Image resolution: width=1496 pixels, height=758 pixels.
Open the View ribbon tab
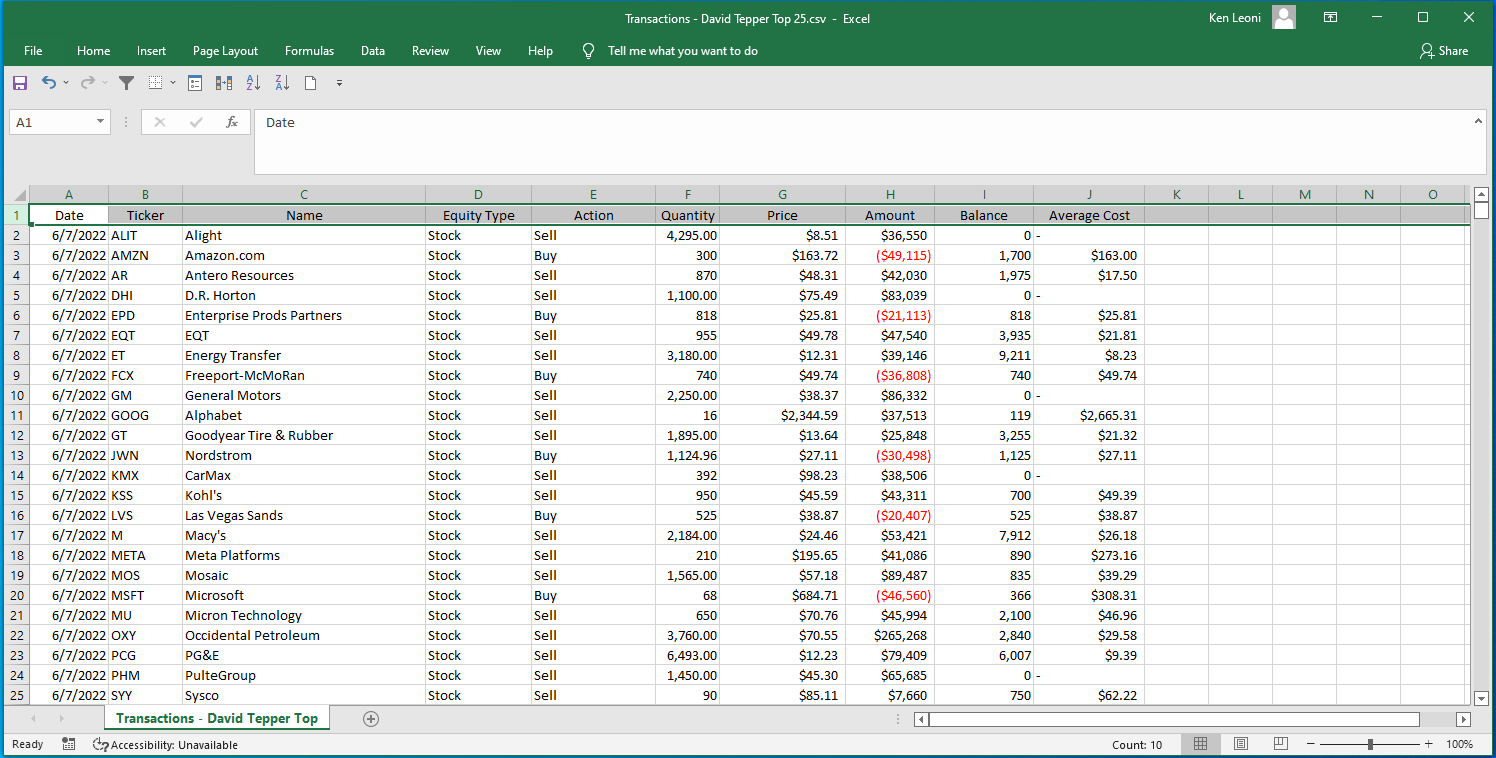coord(489,50)
